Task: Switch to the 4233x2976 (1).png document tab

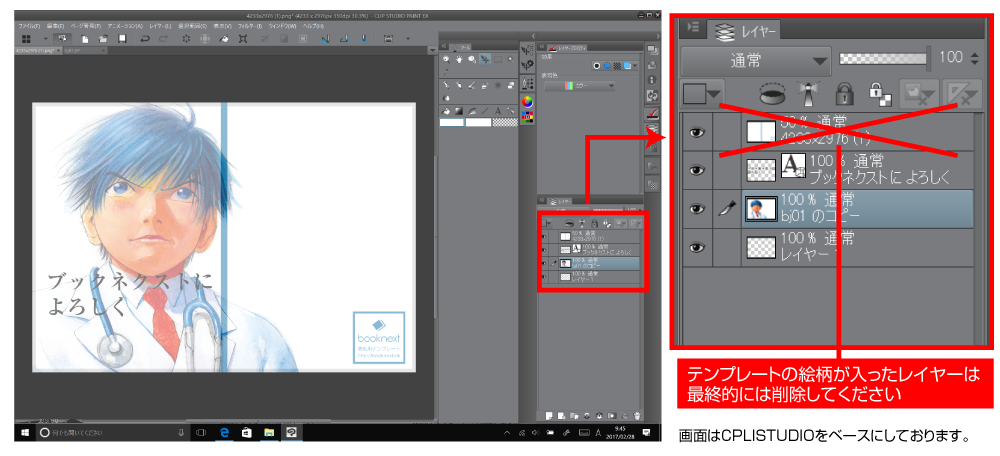Action: [38, 50]
